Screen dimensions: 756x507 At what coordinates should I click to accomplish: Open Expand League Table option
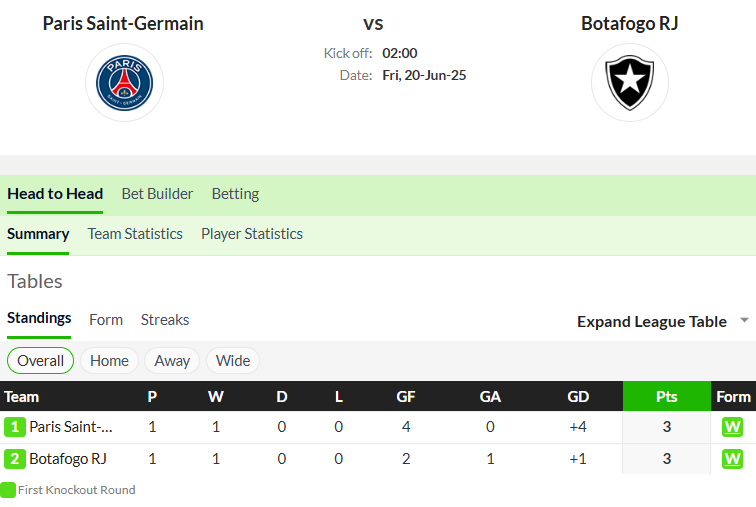pos(652,321)
